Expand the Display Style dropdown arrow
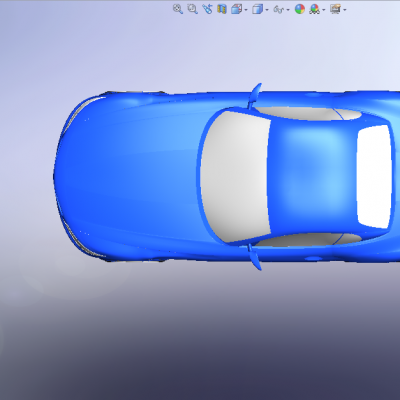This screenshot has width=400, height=400. click(267, 10)
